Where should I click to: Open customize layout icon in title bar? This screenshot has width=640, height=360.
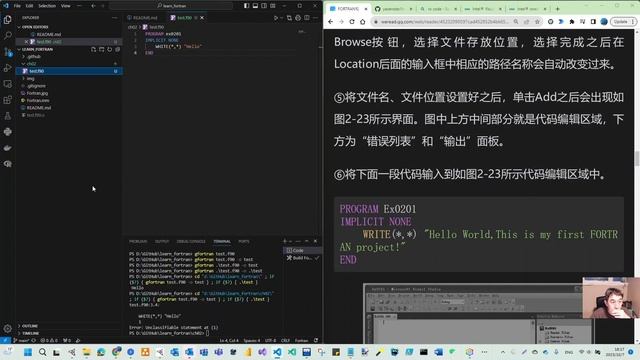[273, 6]
